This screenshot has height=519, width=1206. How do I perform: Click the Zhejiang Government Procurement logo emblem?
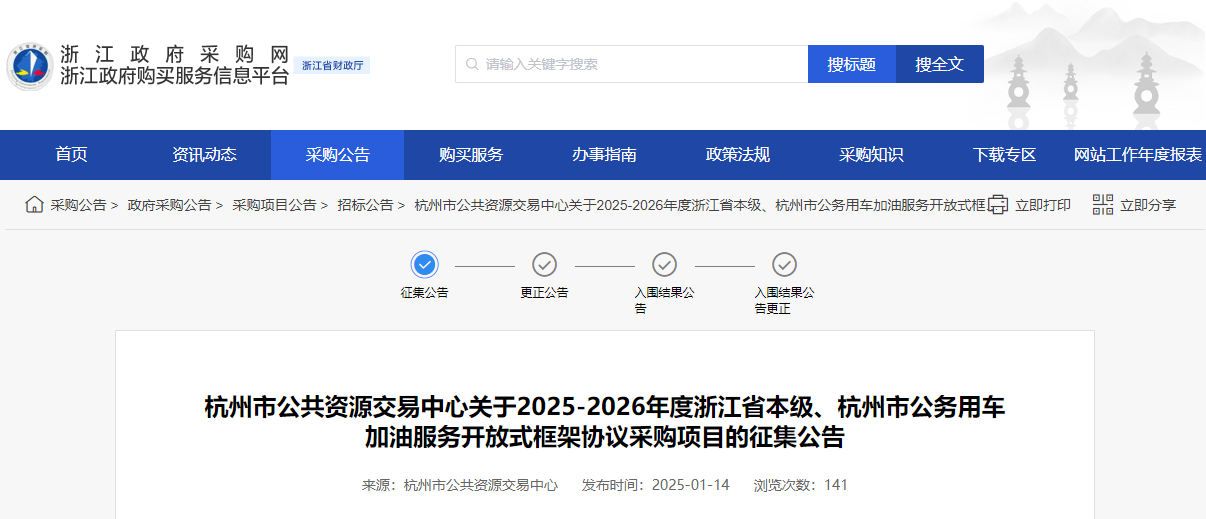point(30,66)
